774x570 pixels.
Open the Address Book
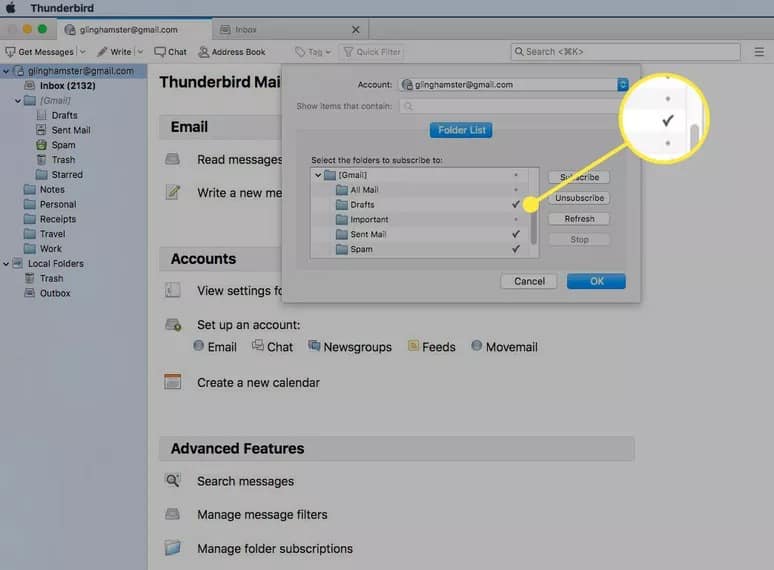tap(232, 52)
